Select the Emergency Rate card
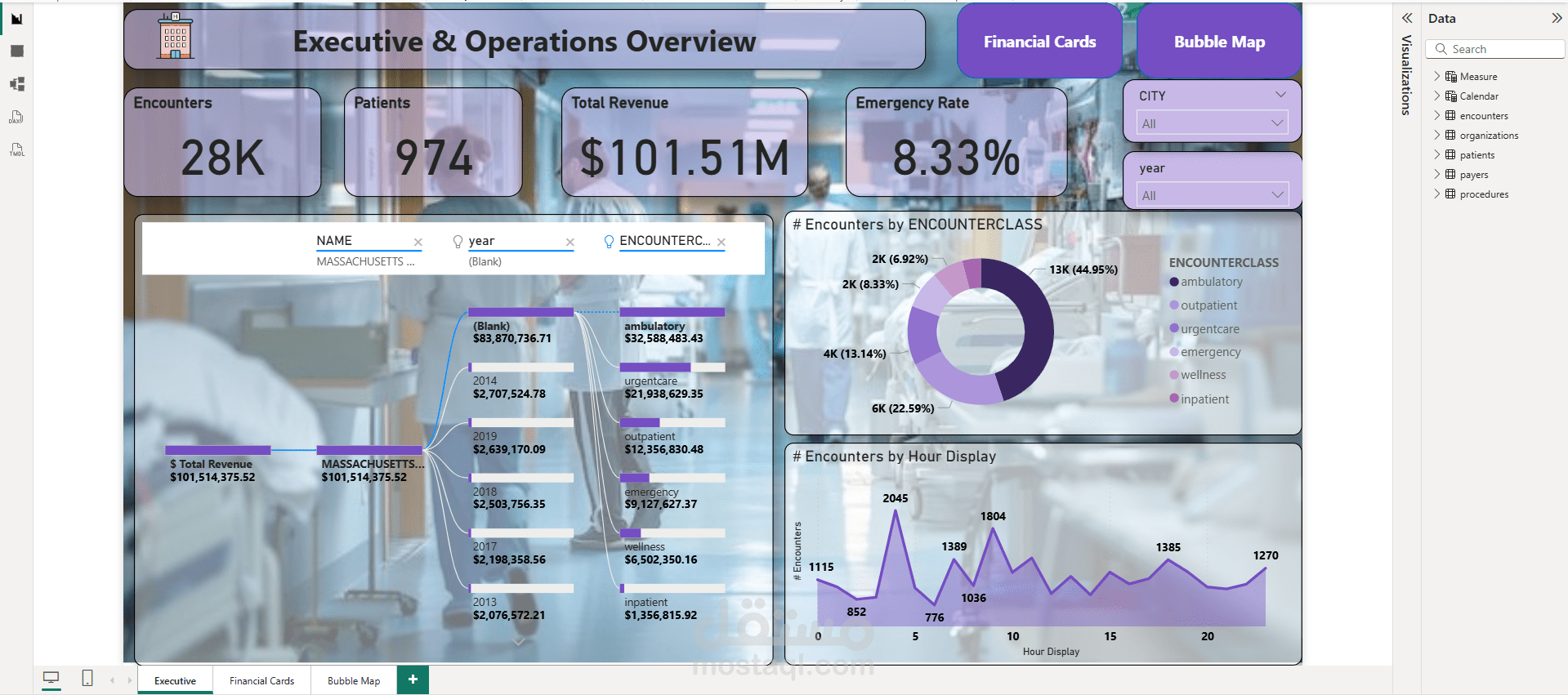The width and height of the screenshot is (1568, 695). click(956, 142)
